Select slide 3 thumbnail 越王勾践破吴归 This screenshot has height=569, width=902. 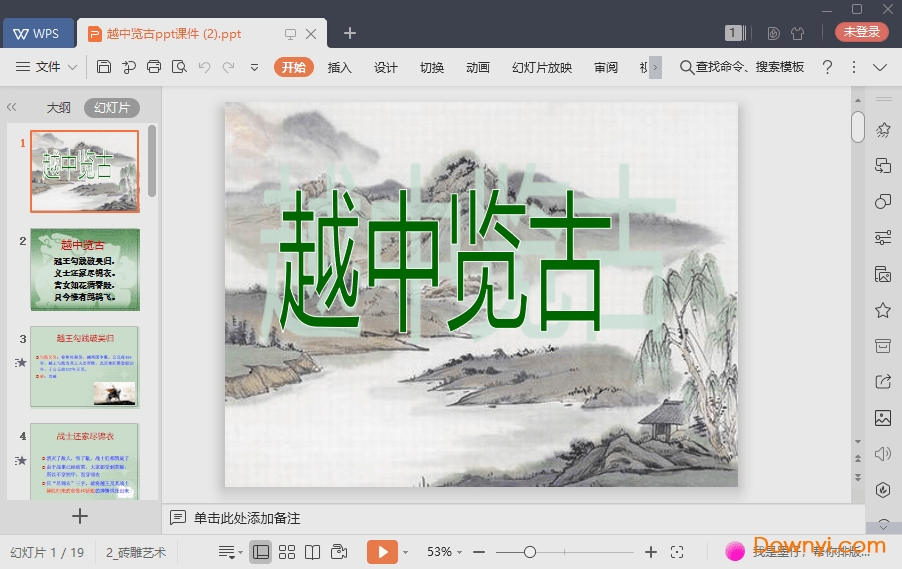[85, 367]
